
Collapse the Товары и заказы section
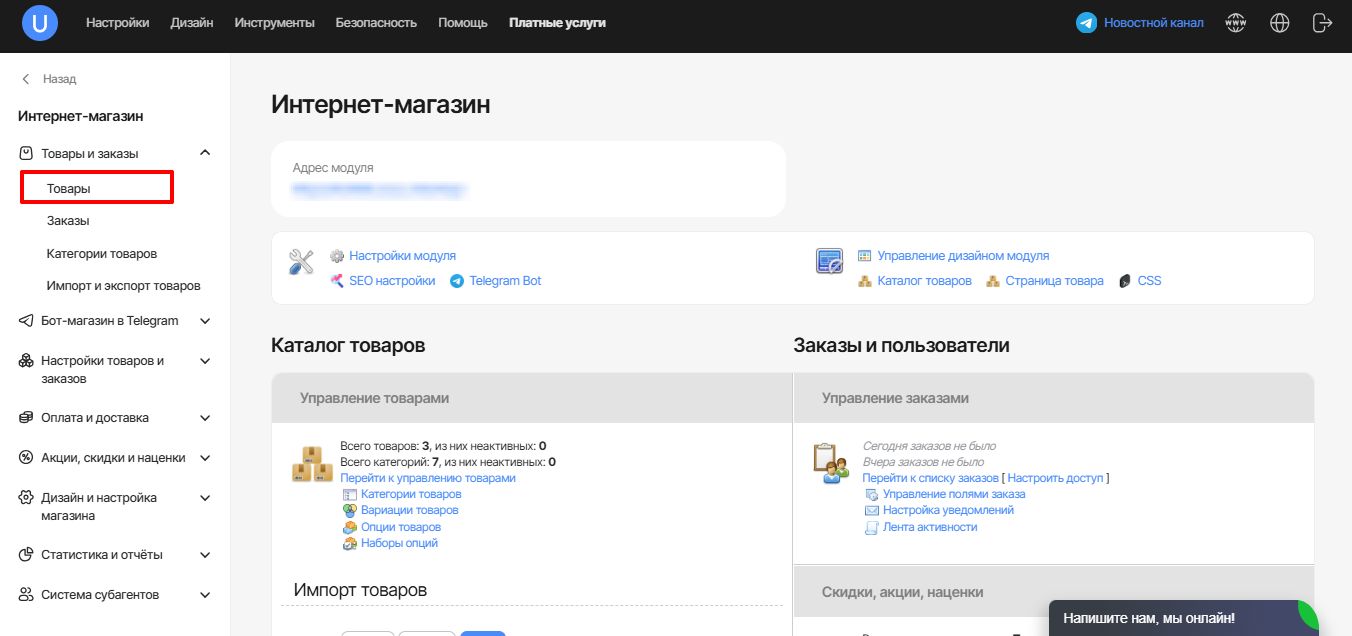pos(205,153)
